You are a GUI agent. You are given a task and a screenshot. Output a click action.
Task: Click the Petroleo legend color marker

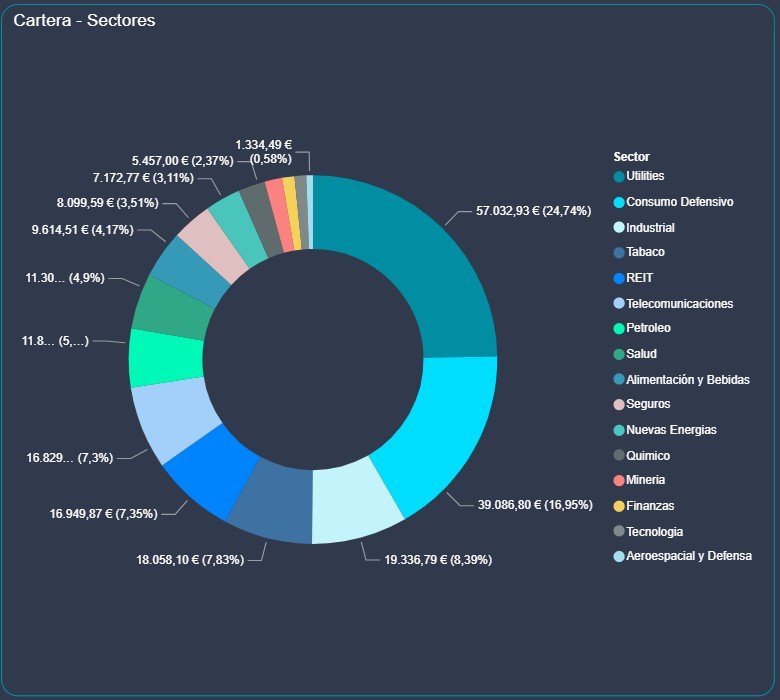tap(619, 329)
